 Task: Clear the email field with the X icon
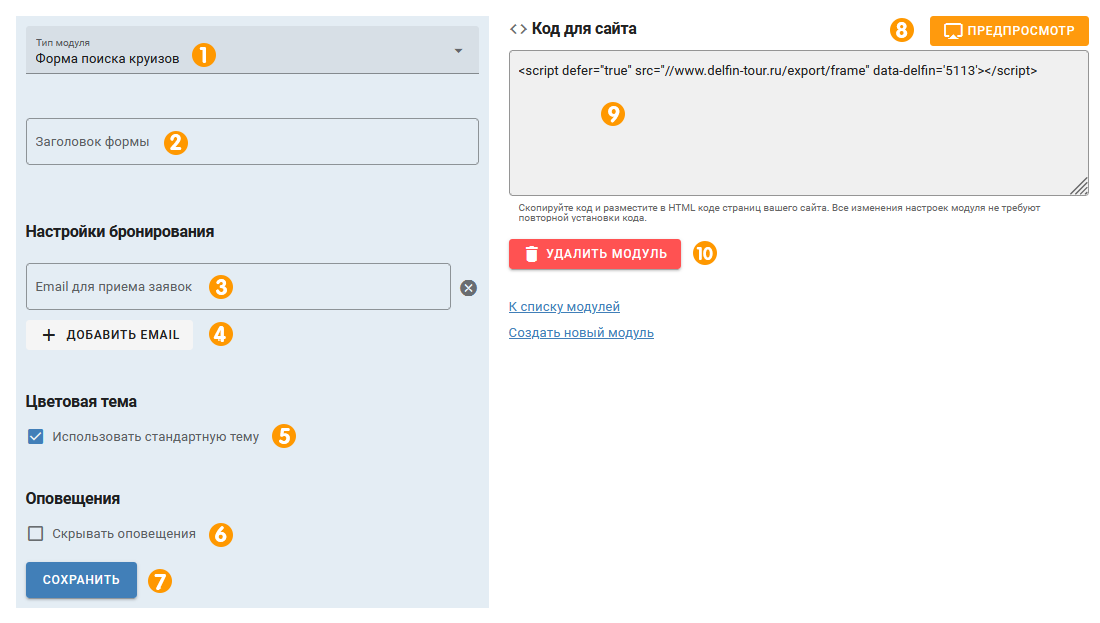[468, 288]
